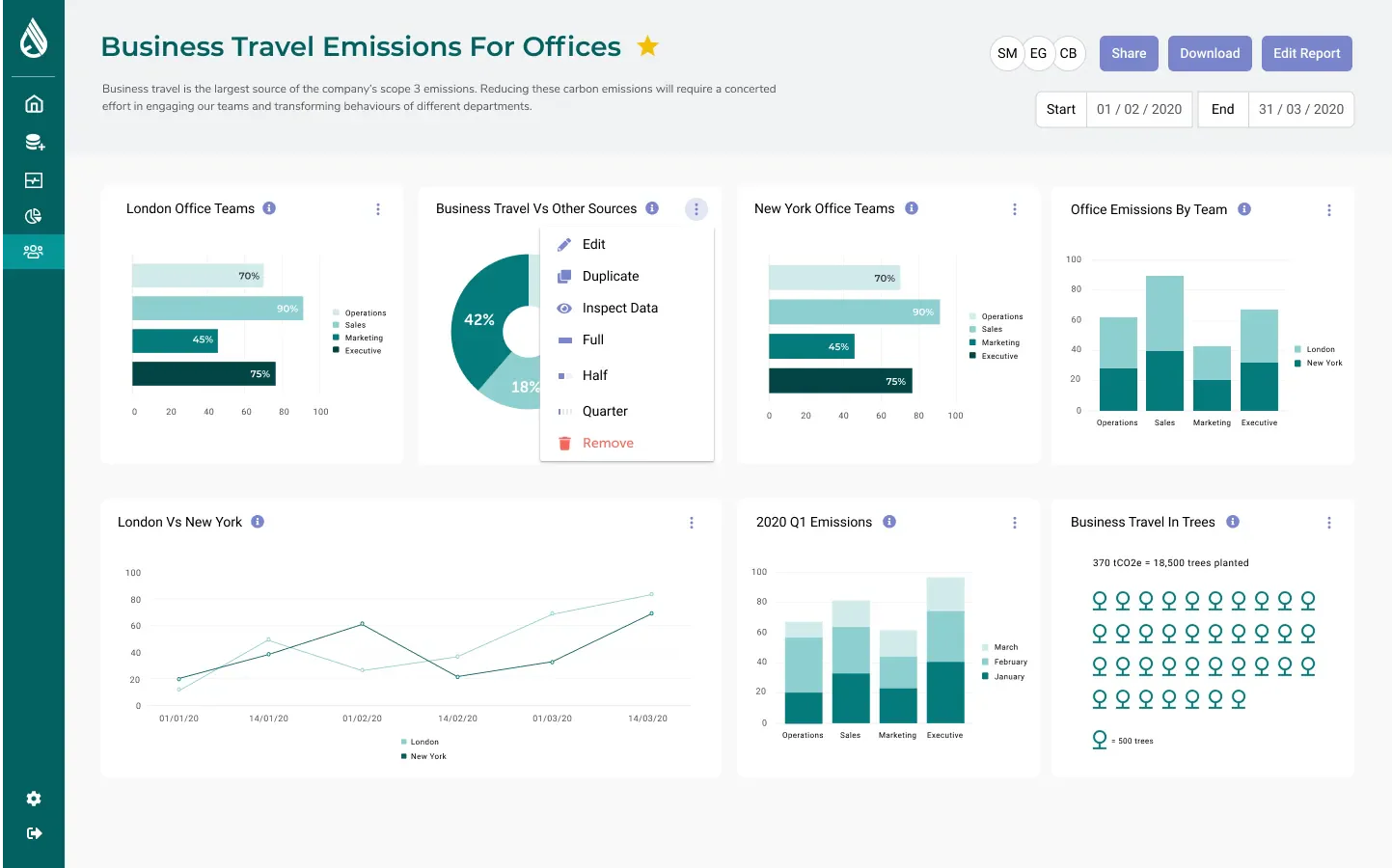Click the Share button
Image resolution: width=1392 pixels, height=868 pixels.
(x=1129, y=53)
